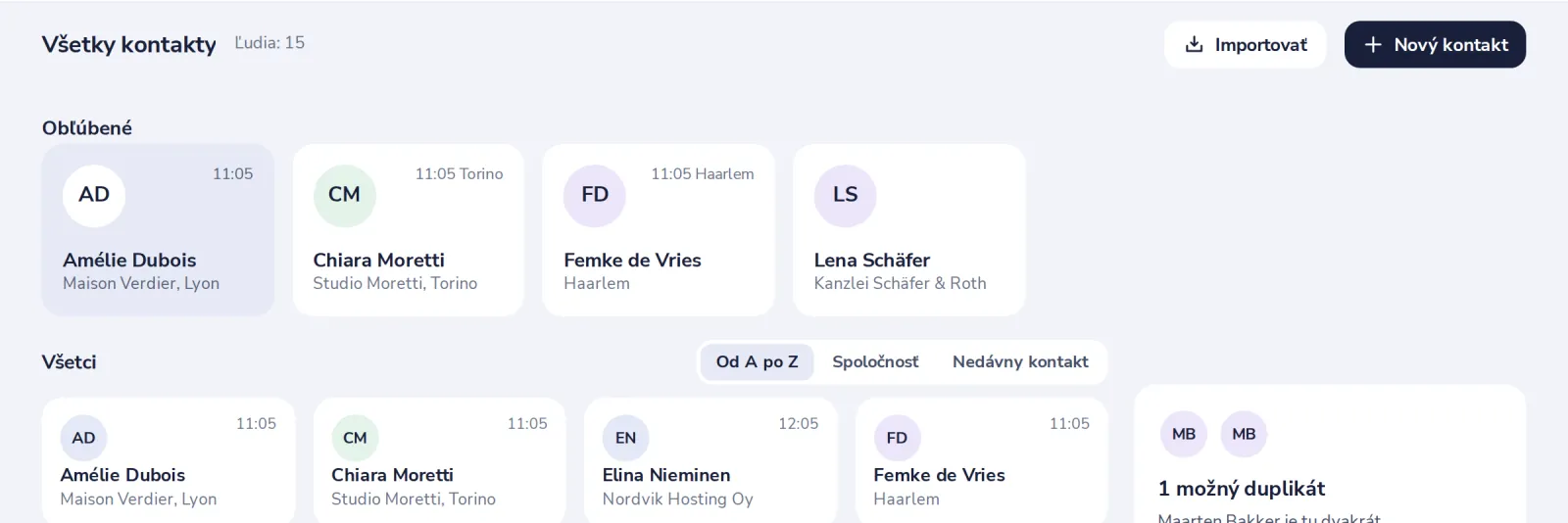Screen dimensions: 1568x523
Task: Click the plus icon on Nový kontakt
Action: [1373, 44]
